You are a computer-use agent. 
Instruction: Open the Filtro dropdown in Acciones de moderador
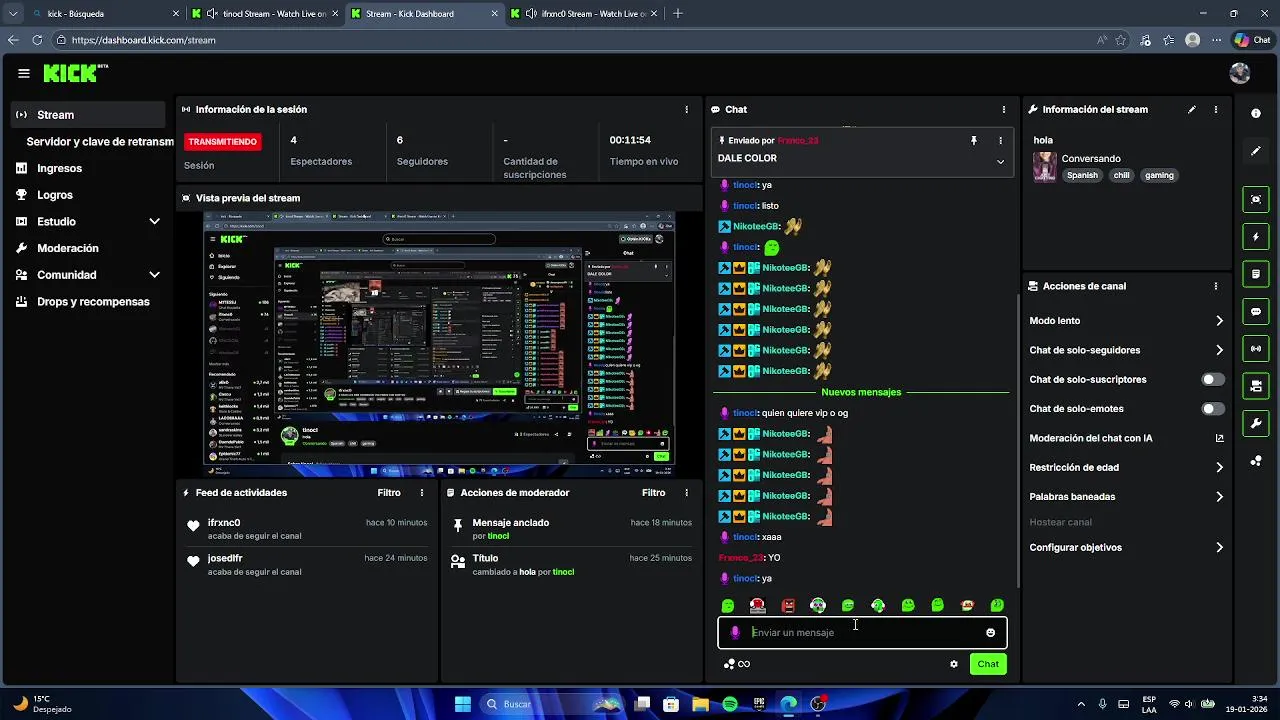click(x=653, y=493)
